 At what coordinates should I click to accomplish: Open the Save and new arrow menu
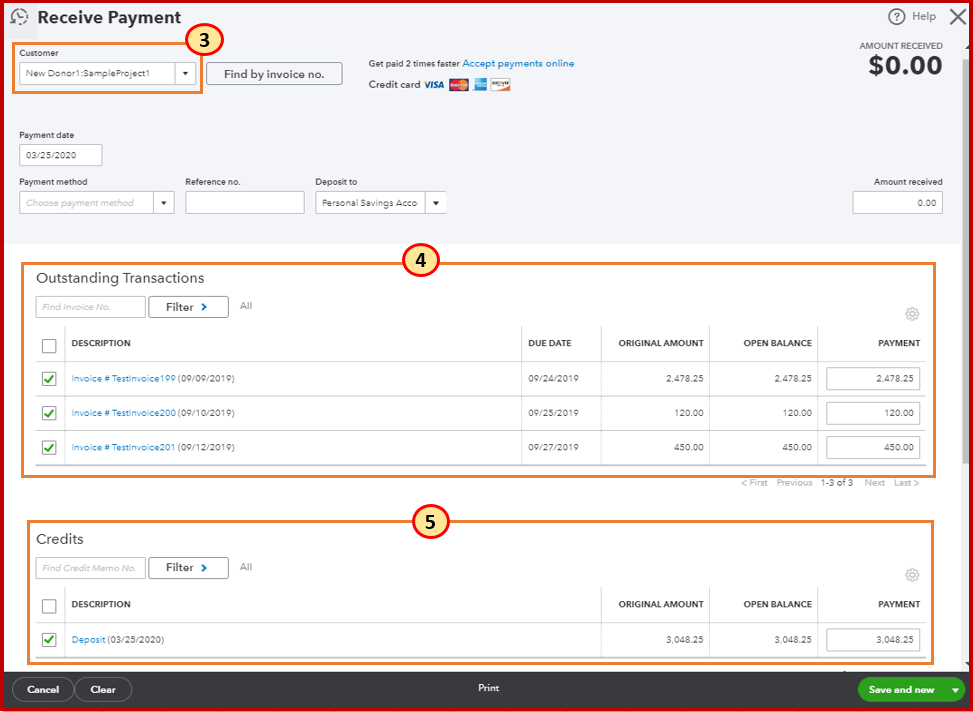pyautogui.click(x=954, y=690)
